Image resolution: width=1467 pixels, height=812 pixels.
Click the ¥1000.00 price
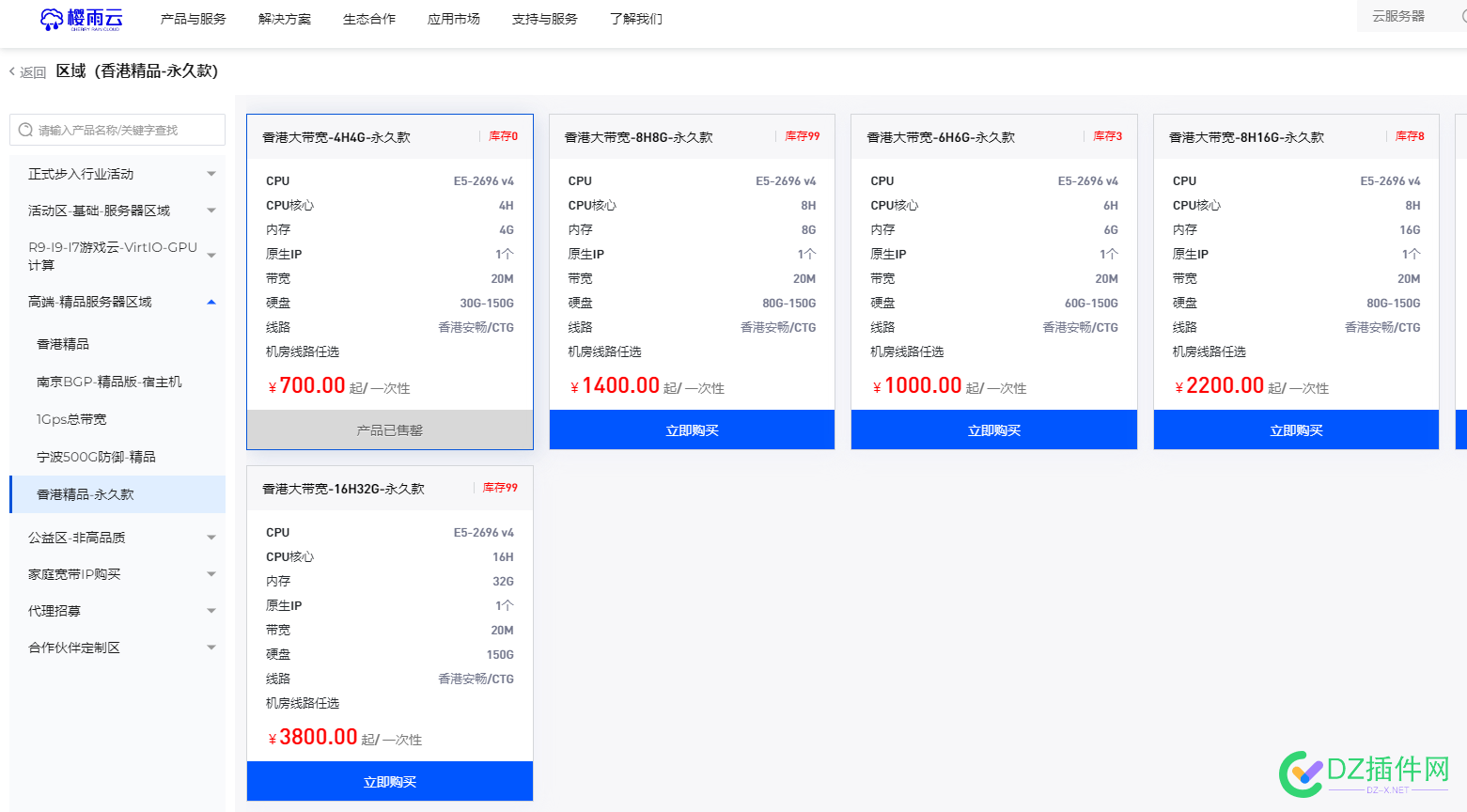click(x=917, y=385)
